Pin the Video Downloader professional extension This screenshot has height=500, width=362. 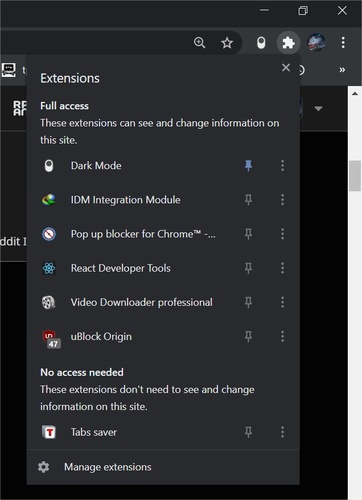(248, 302)
